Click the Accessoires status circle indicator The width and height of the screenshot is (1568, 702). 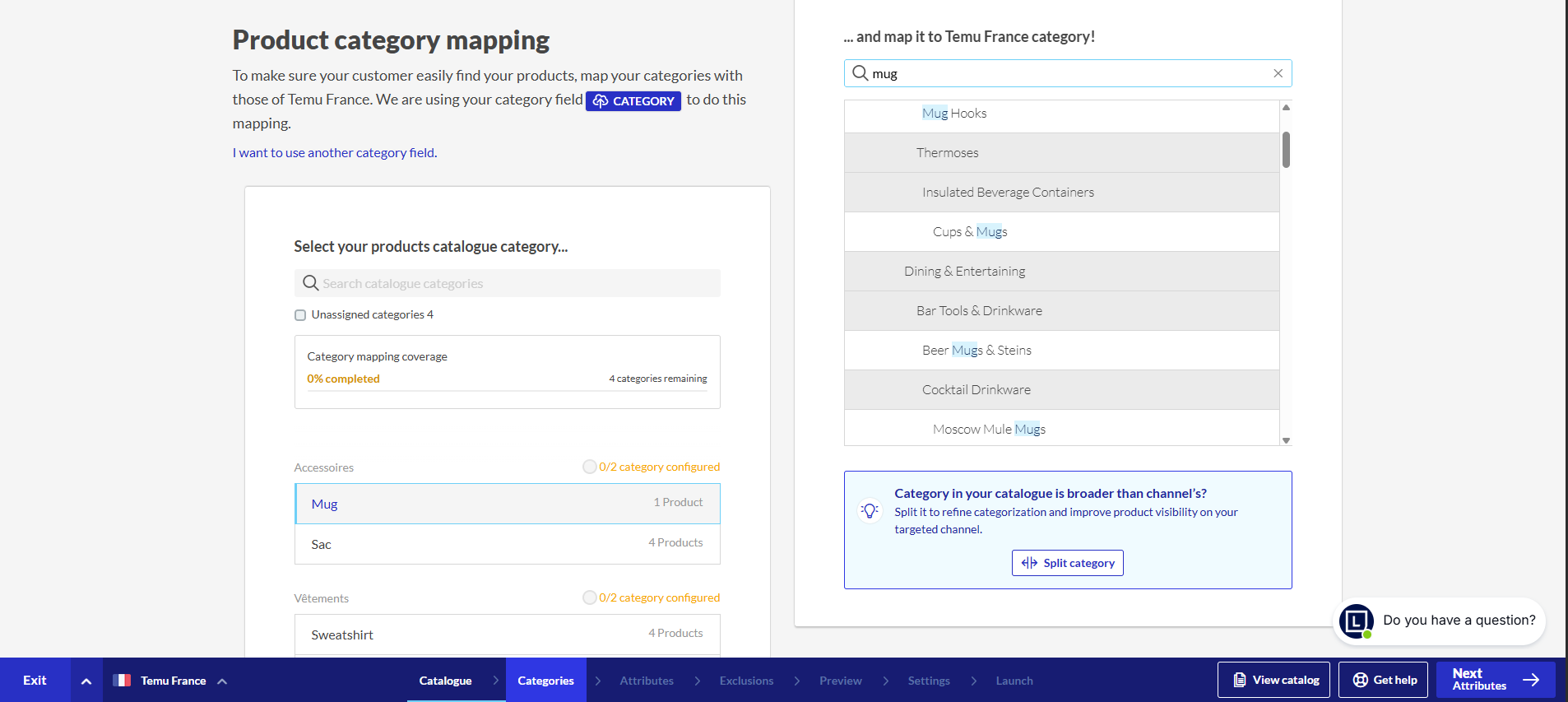tap(589, 467)
